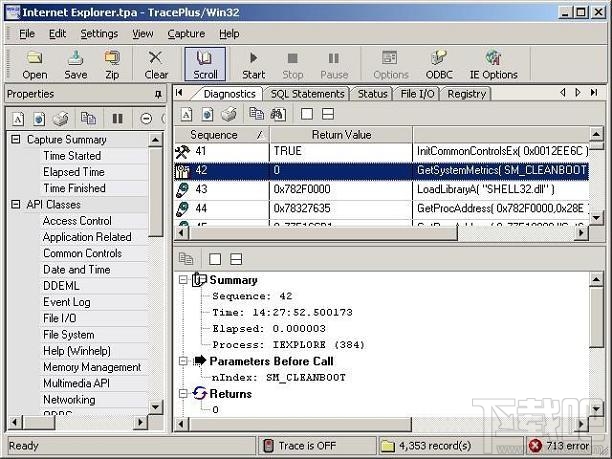Screen dimensions: 612x459
Task: Toggle the Scroll toolbar button
Action: [205, 64]
